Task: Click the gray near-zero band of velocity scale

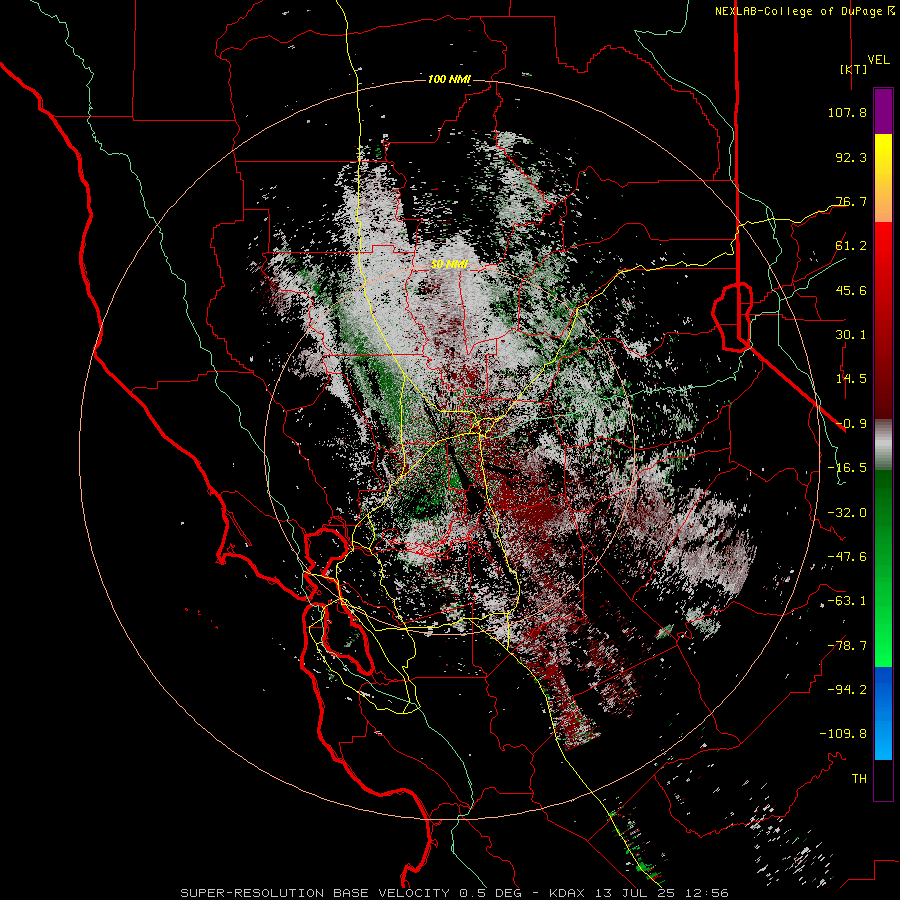Action: [x=883, y=445]
